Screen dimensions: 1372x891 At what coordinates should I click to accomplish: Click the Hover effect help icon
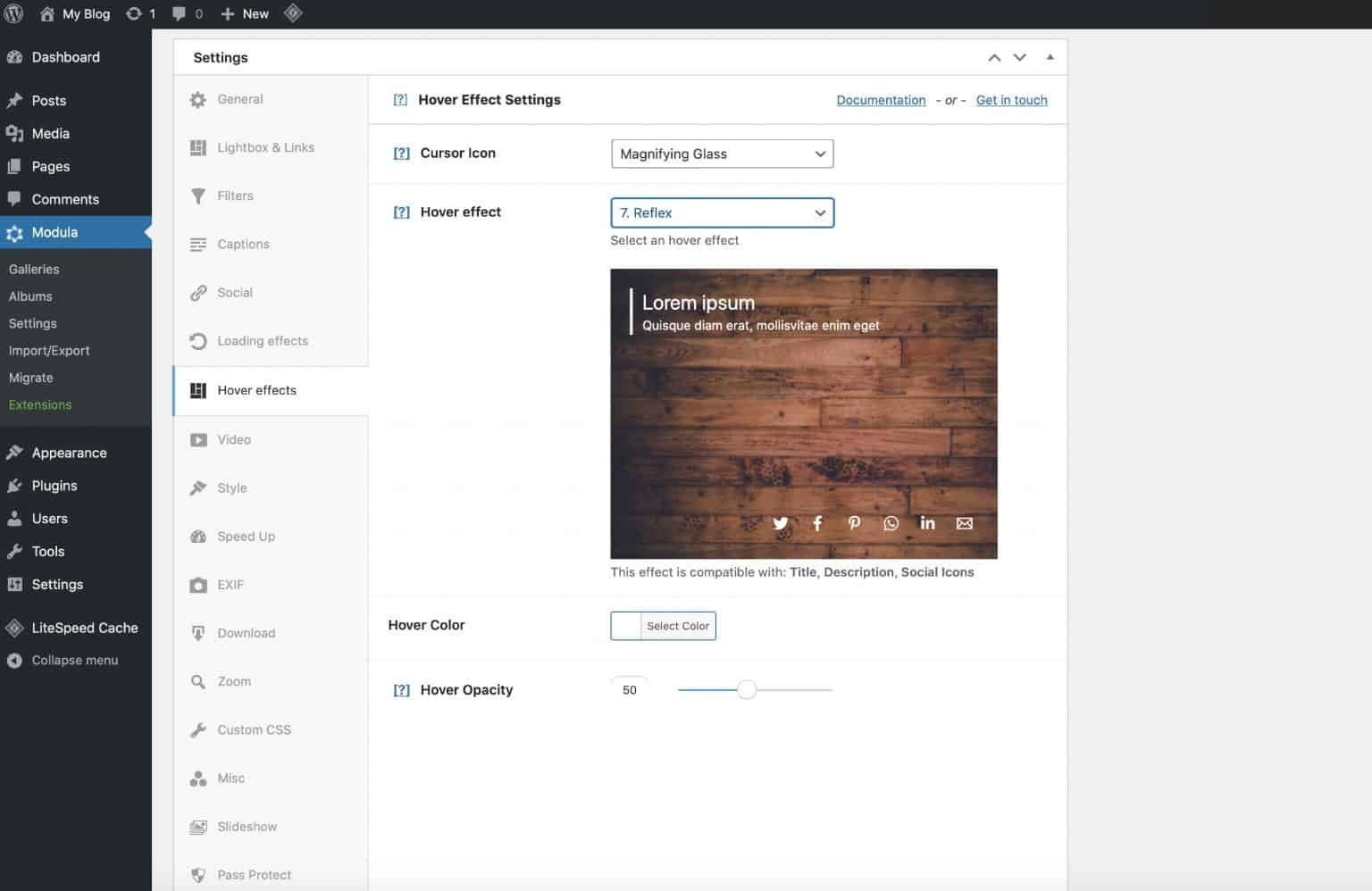[x=400, y=212]
